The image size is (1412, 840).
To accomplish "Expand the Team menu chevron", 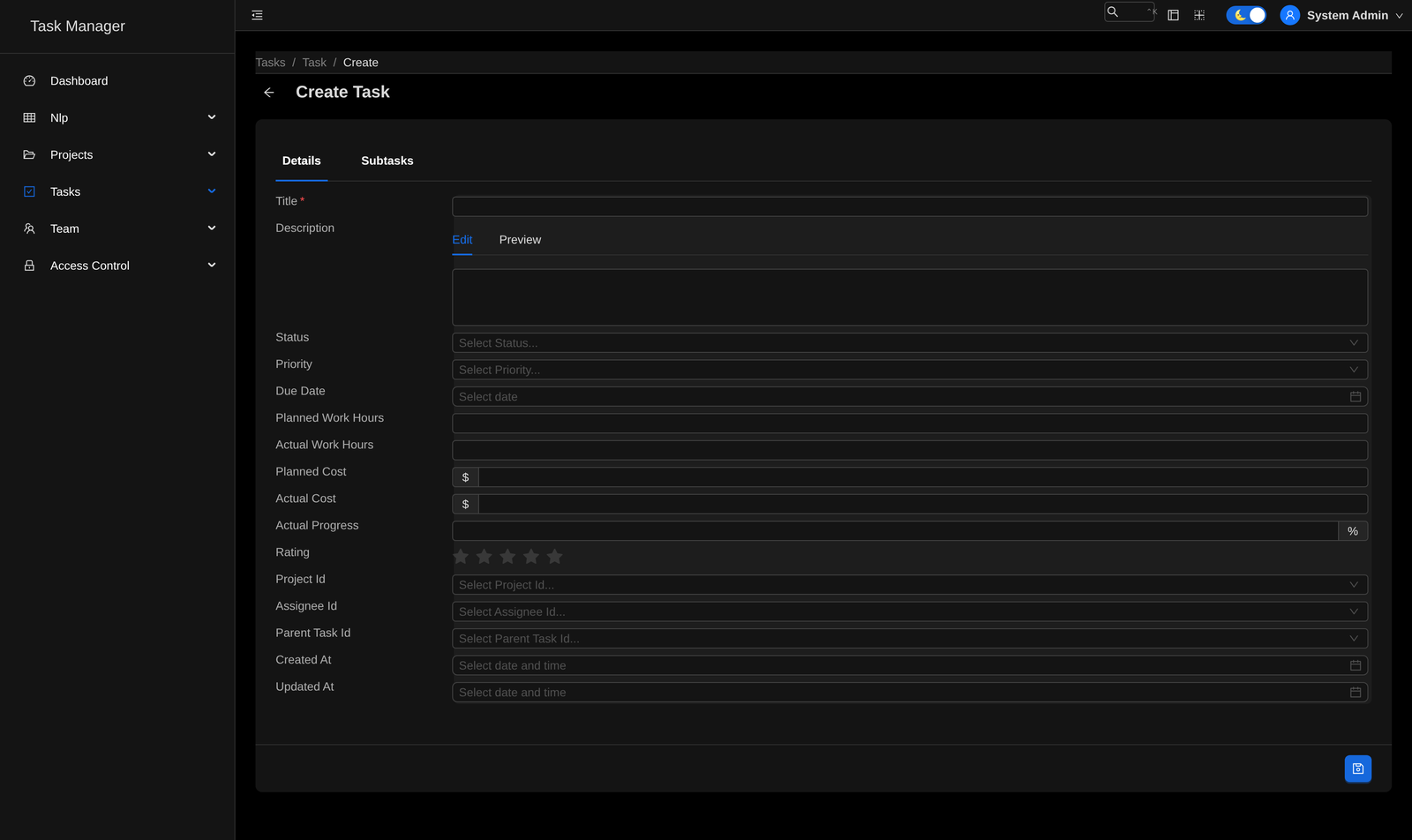I will coord(212,229).
